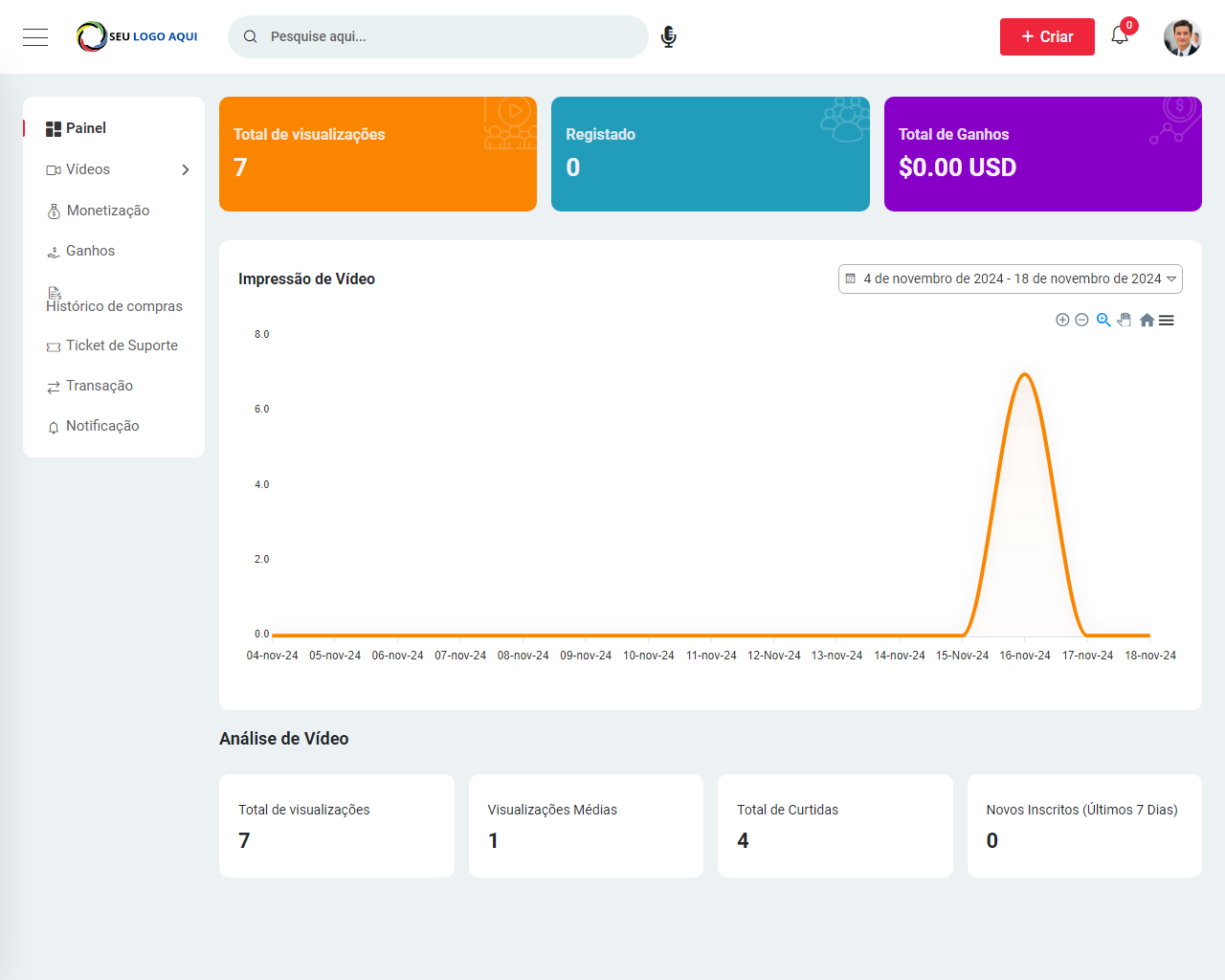Go to Monetização in sidebar
This screenshot has width=1225, height=980.
[107, 211]
